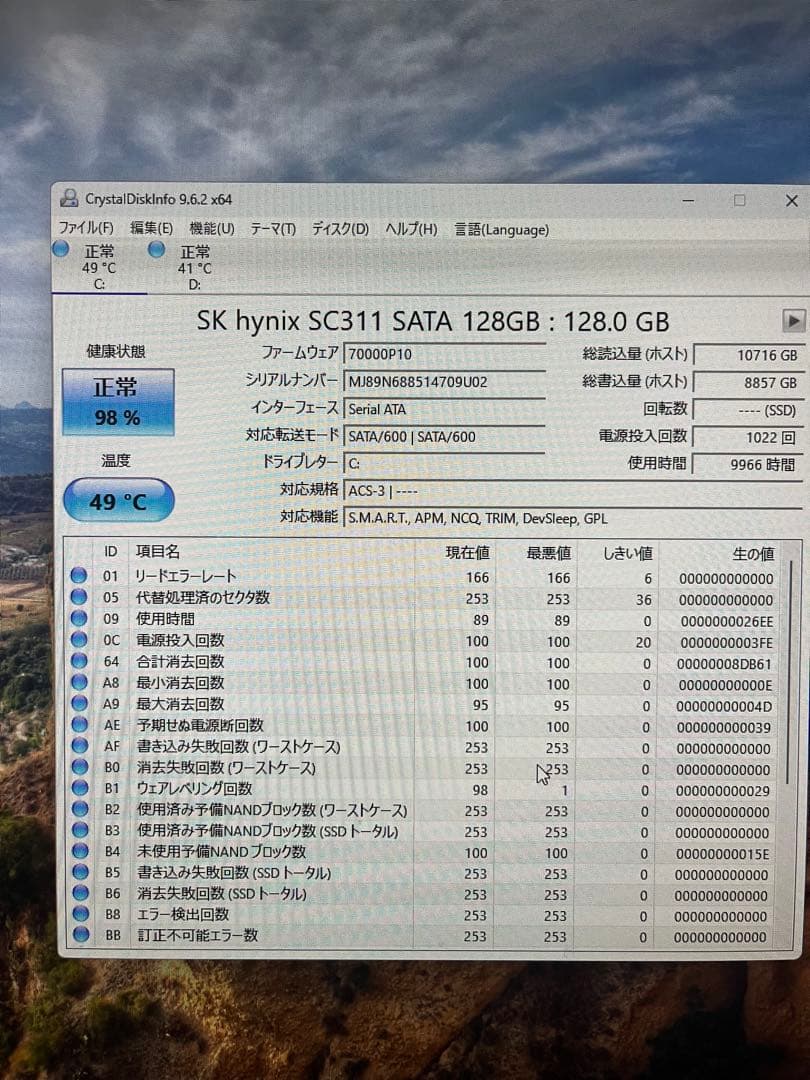
Task: Click the 正常 98% health status button
Action: [x=120, y=402]
